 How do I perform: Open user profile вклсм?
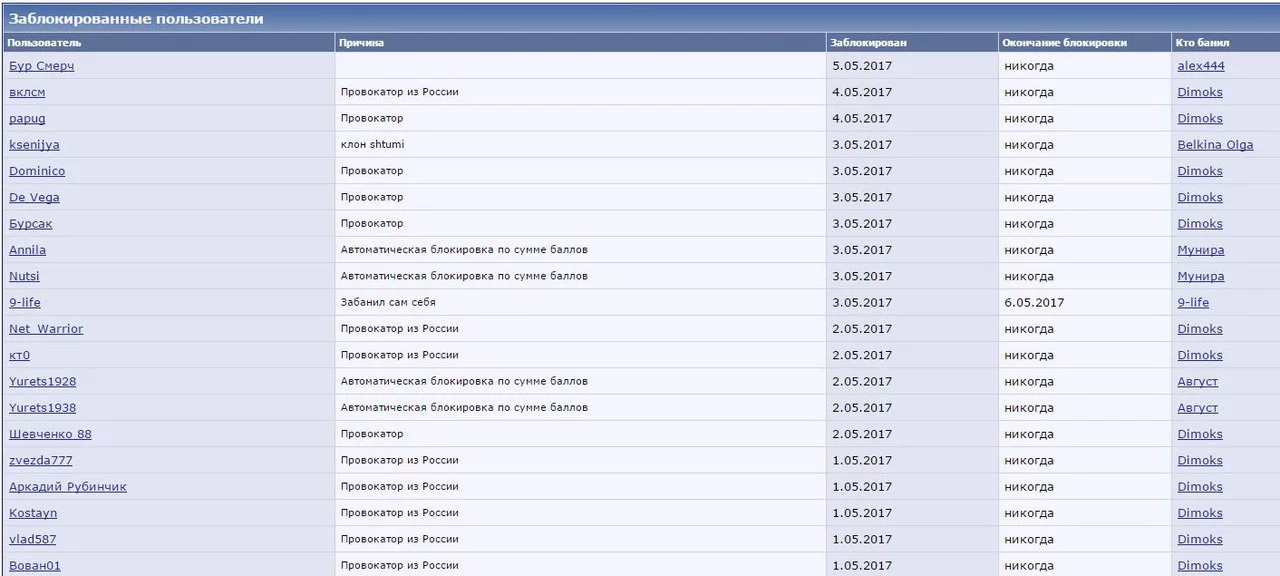(27, 92)
